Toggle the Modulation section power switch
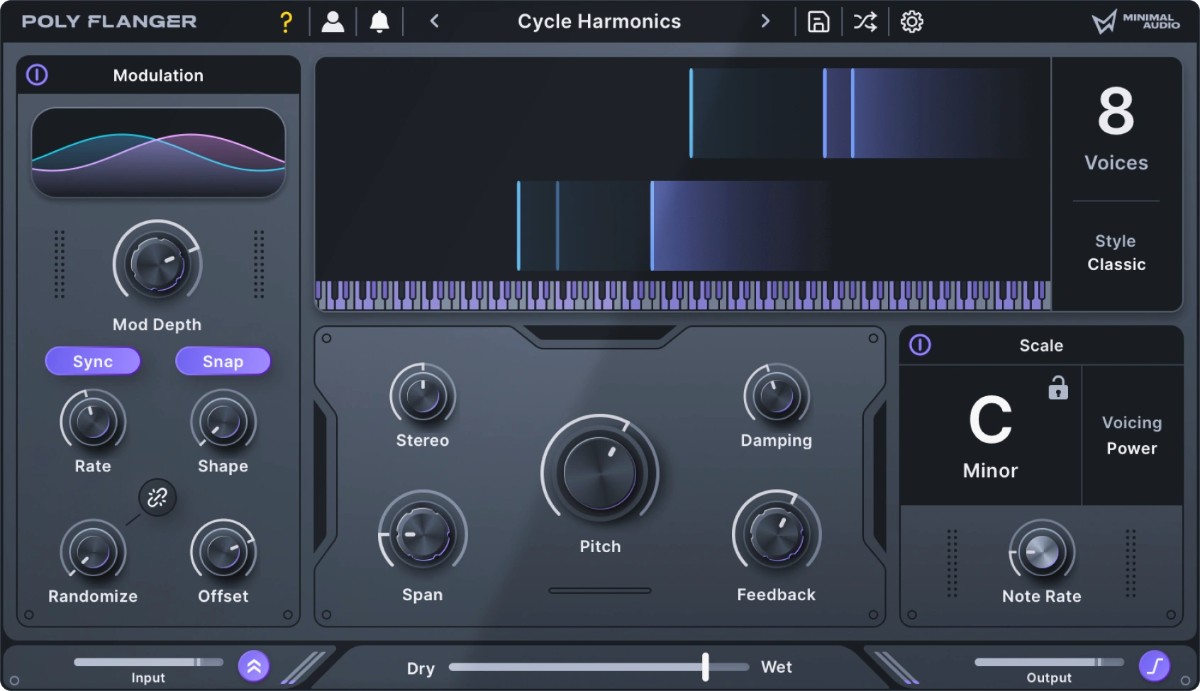1200x691 pixels. 37,75
